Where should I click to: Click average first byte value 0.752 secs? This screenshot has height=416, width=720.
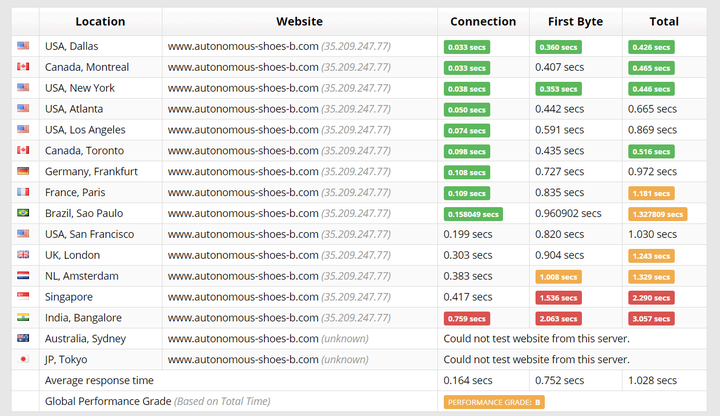(560, 381)
